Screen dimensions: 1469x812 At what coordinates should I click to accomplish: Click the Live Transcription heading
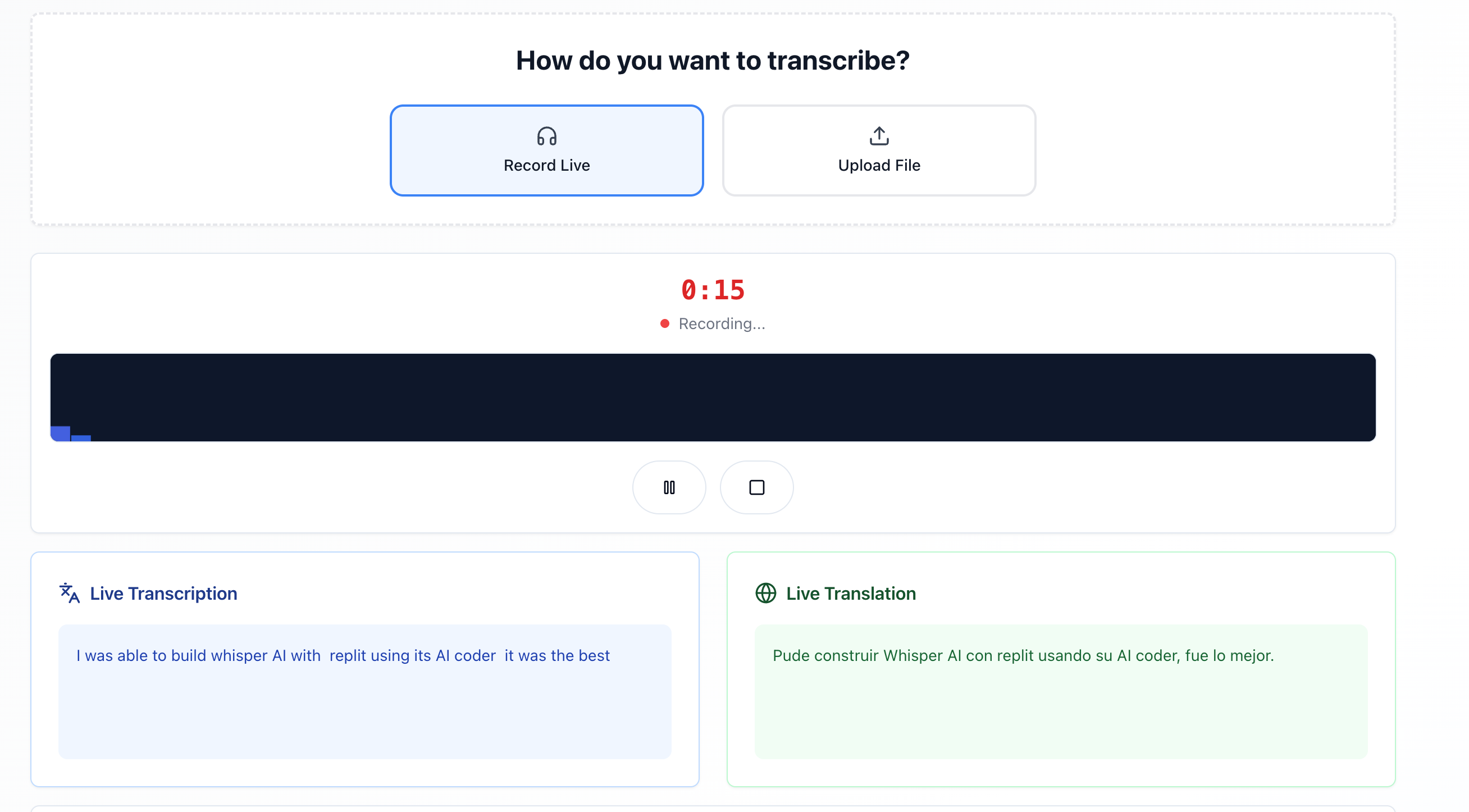coord(163,594)
